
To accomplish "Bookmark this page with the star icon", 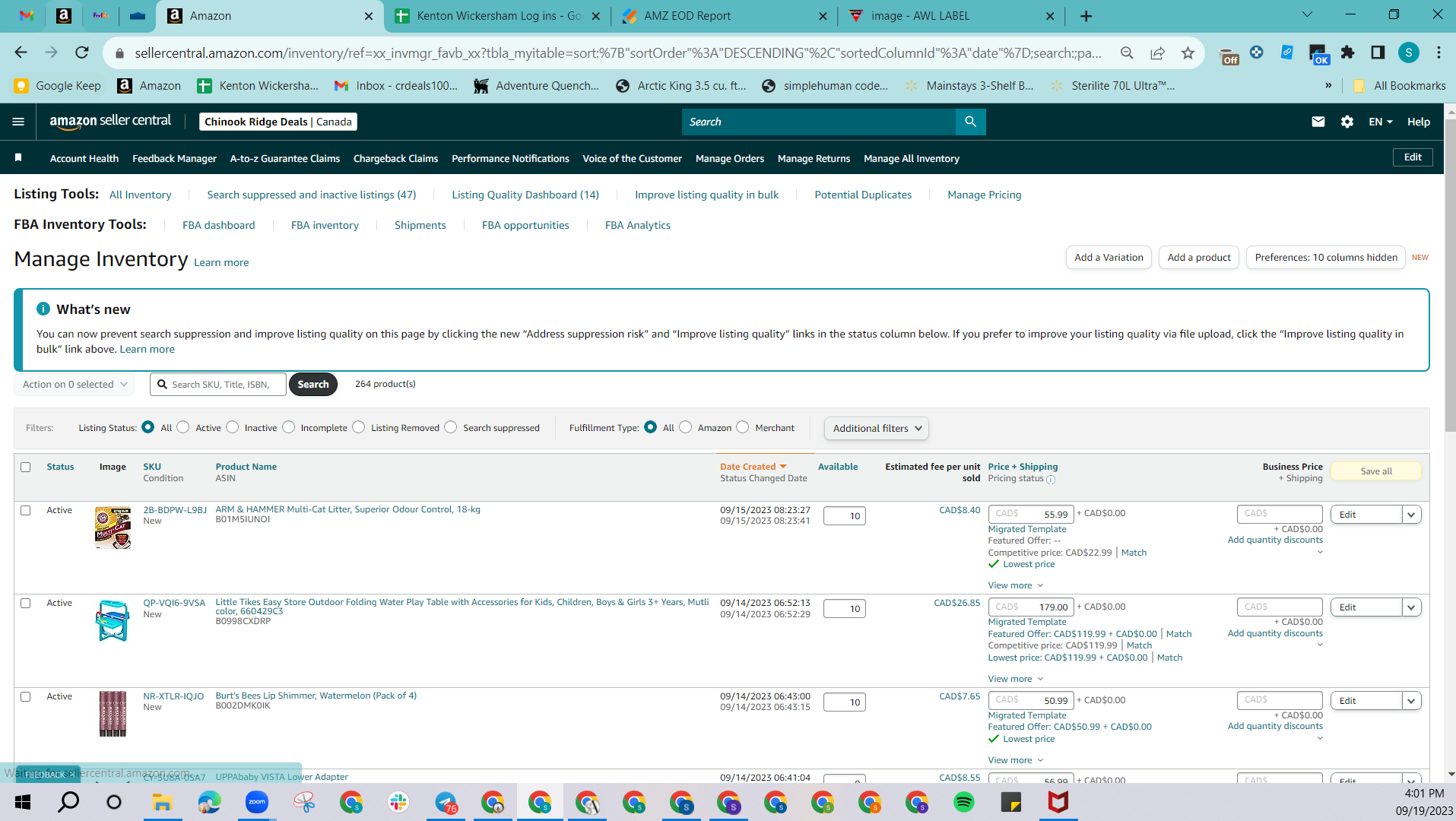I will (1188, 52).
